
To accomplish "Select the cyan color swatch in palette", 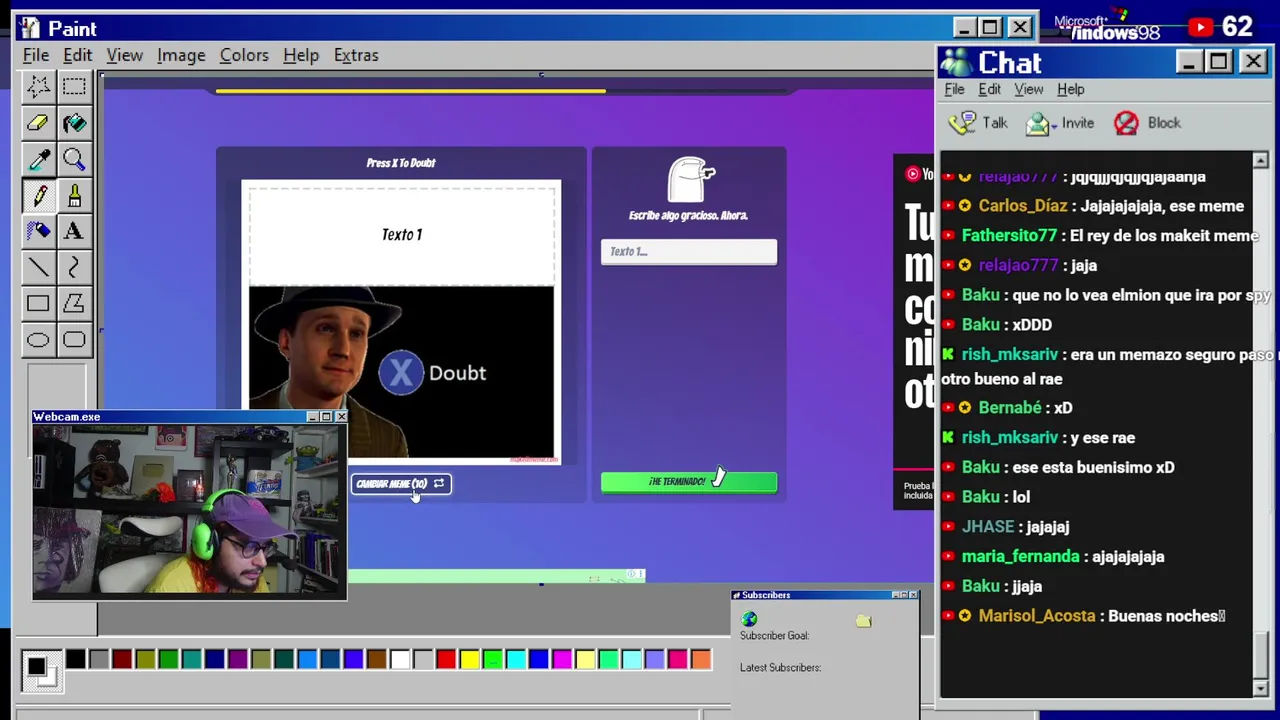I will tap(515, 659).
